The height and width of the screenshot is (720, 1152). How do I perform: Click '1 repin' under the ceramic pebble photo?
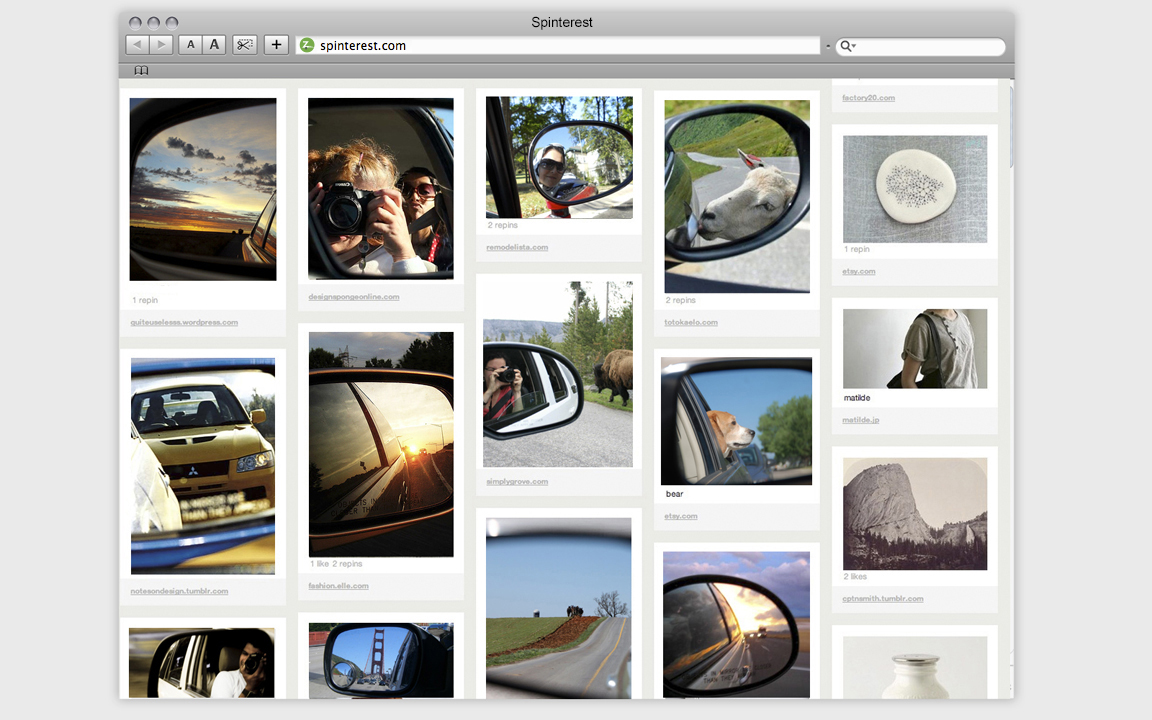pos(857,250)
